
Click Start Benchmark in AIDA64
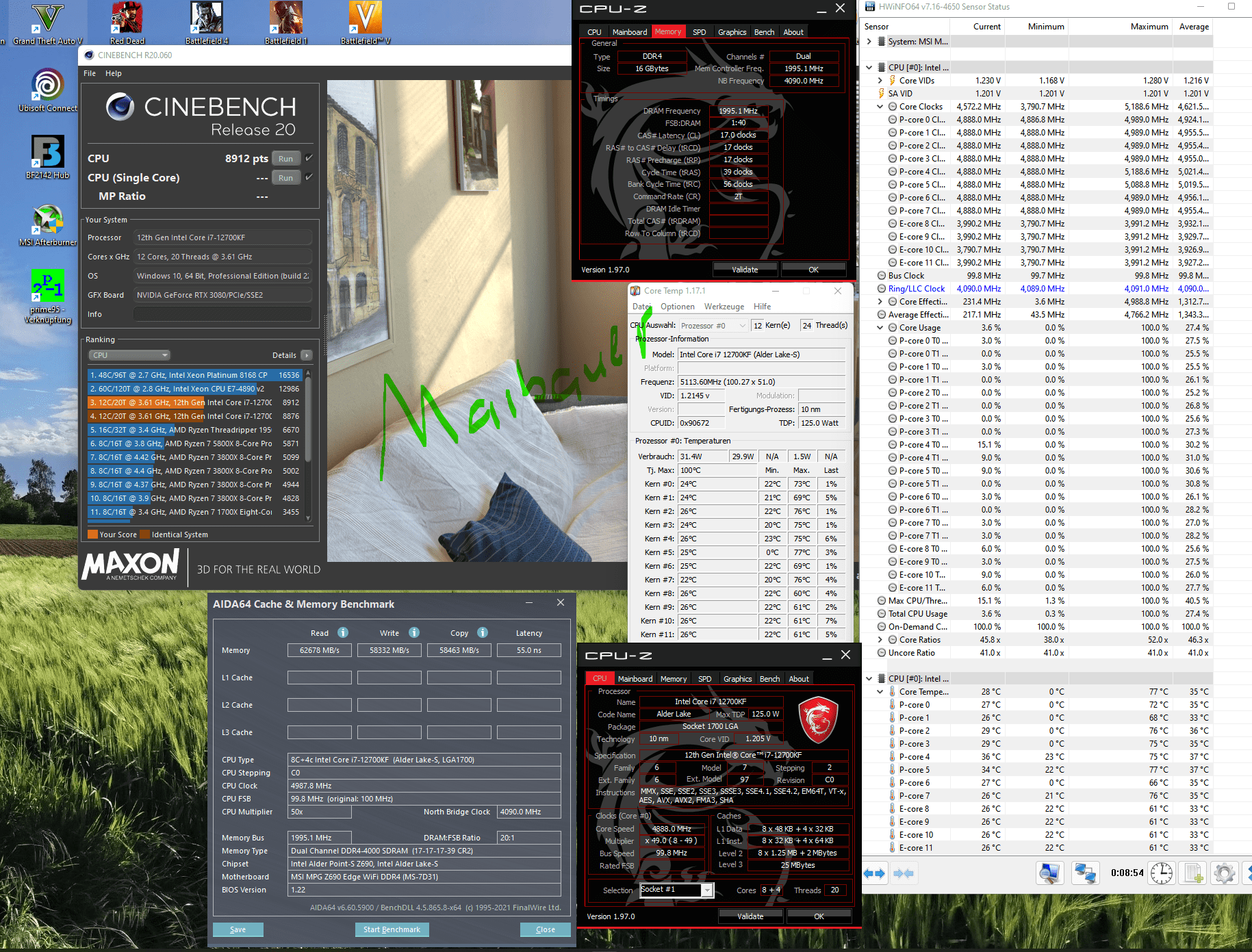392,929
